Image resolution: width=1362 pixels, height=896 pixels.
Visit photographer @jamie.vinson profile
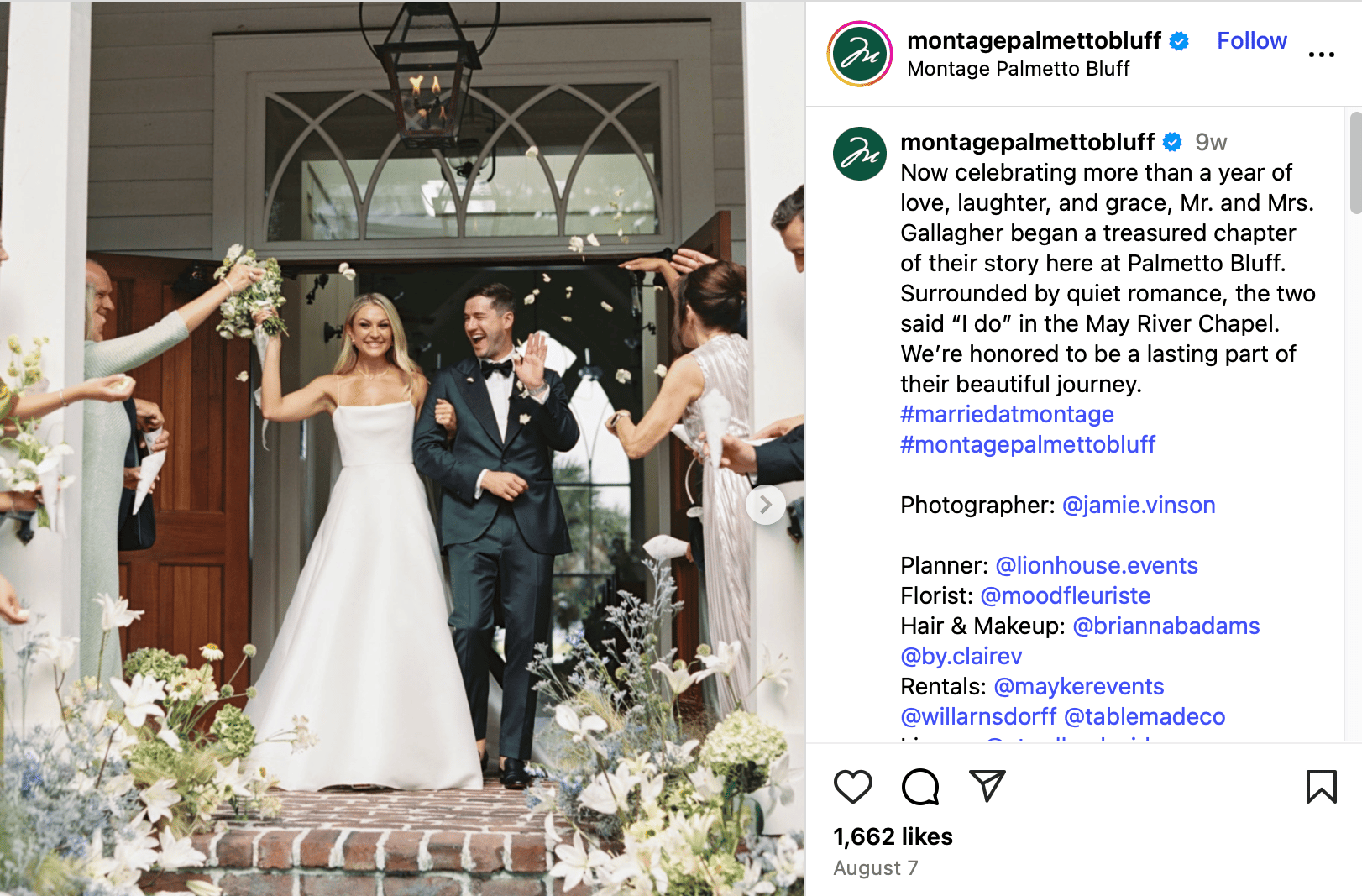tap(1139, 505)
